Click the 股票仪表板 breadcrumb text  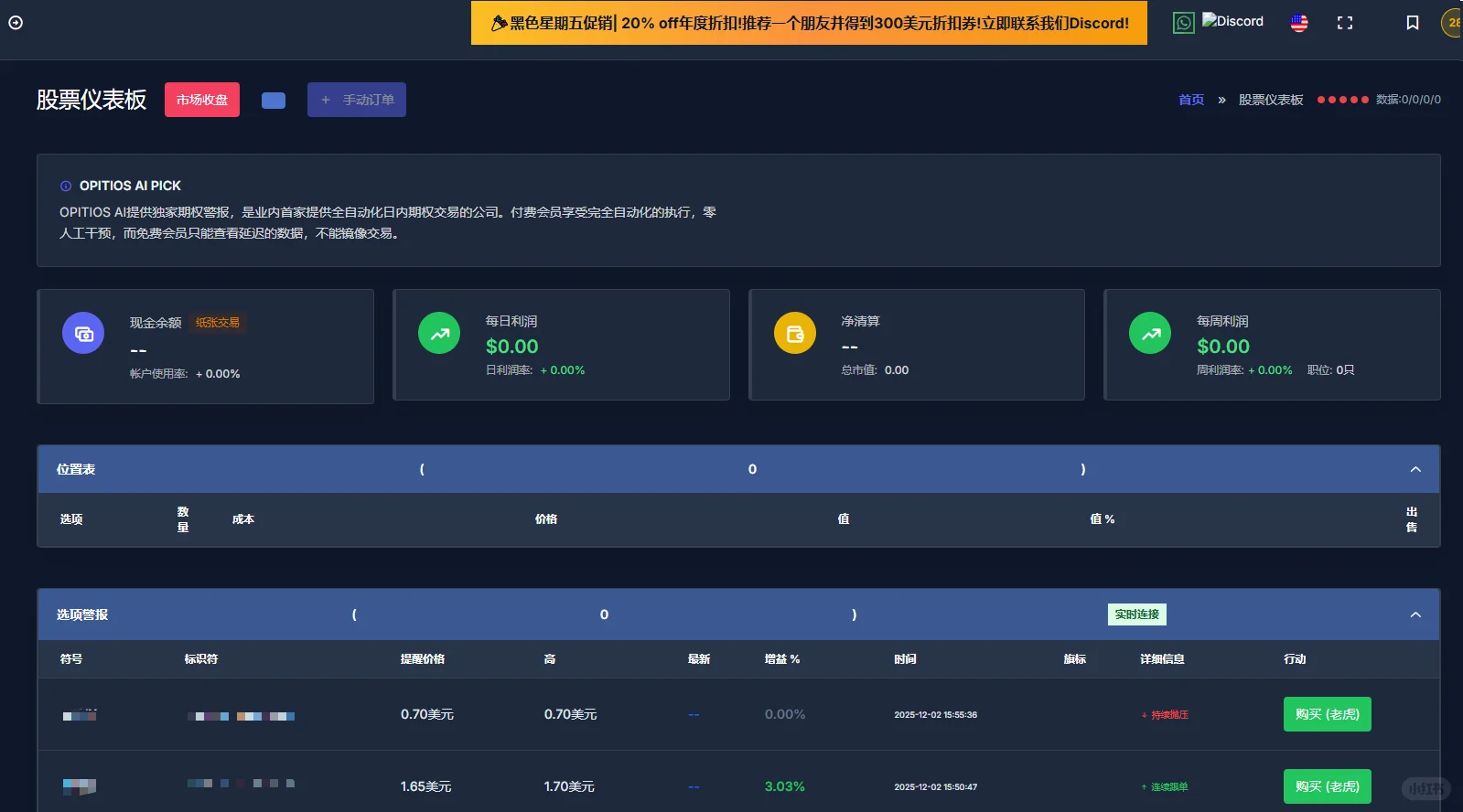1271,100
